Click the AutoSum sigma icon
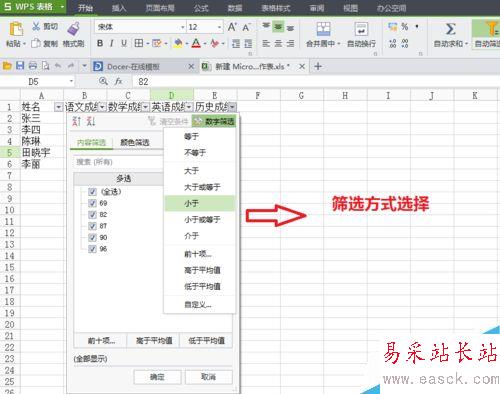500x394 pixels. (x=450, y=29)
